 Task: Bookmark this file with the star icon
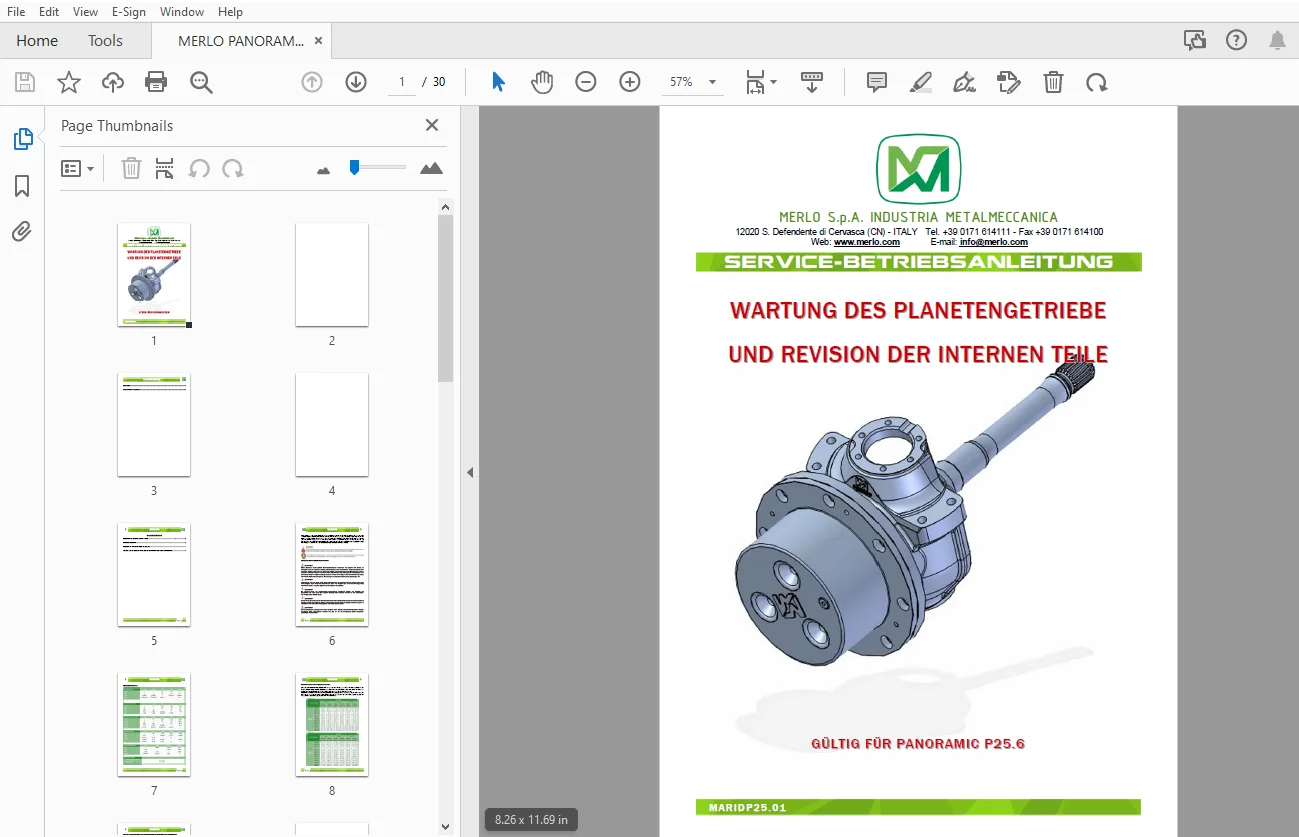point(69,82)
